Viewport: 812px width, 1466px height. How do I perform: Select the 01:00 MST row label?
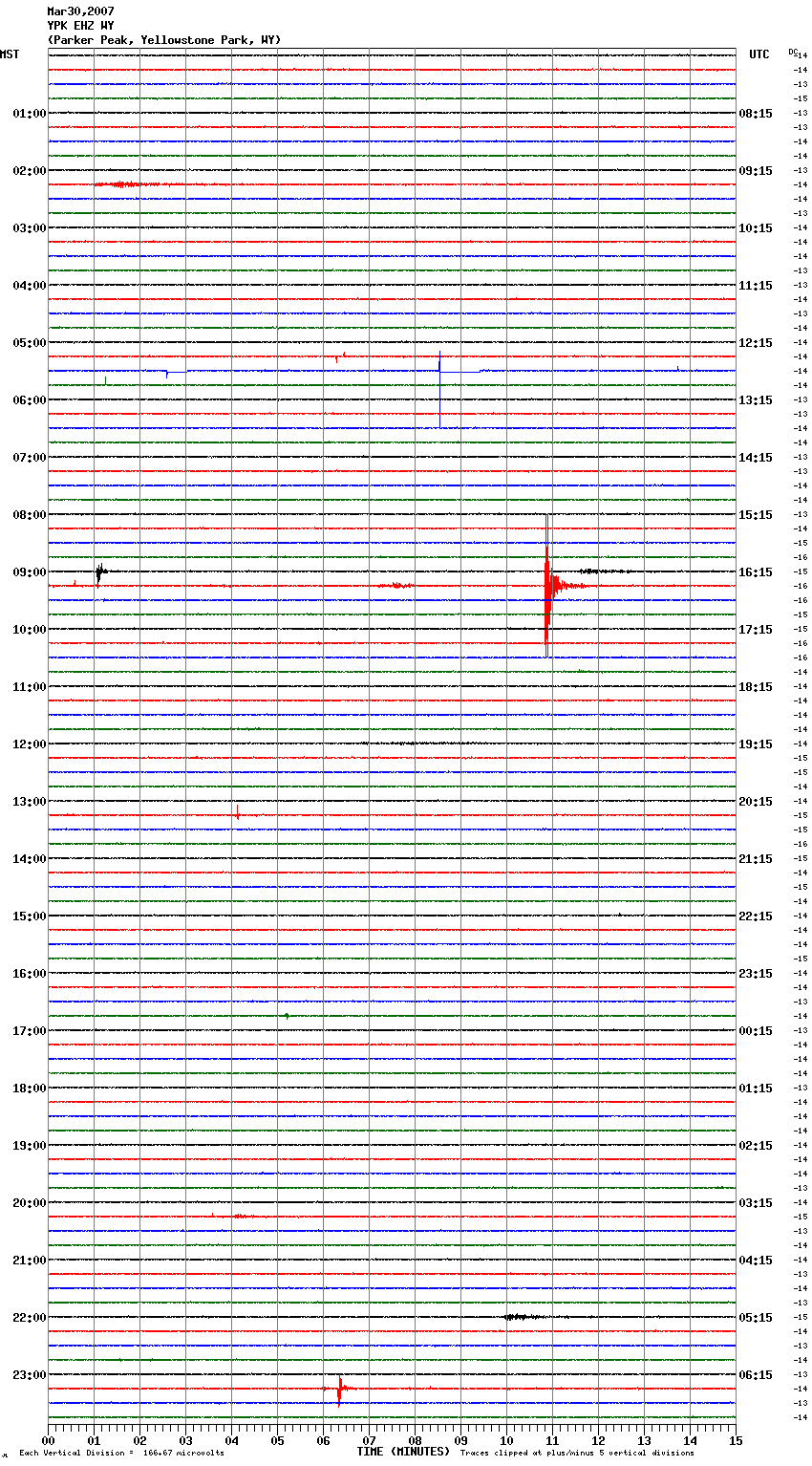[x=30, y=114]
